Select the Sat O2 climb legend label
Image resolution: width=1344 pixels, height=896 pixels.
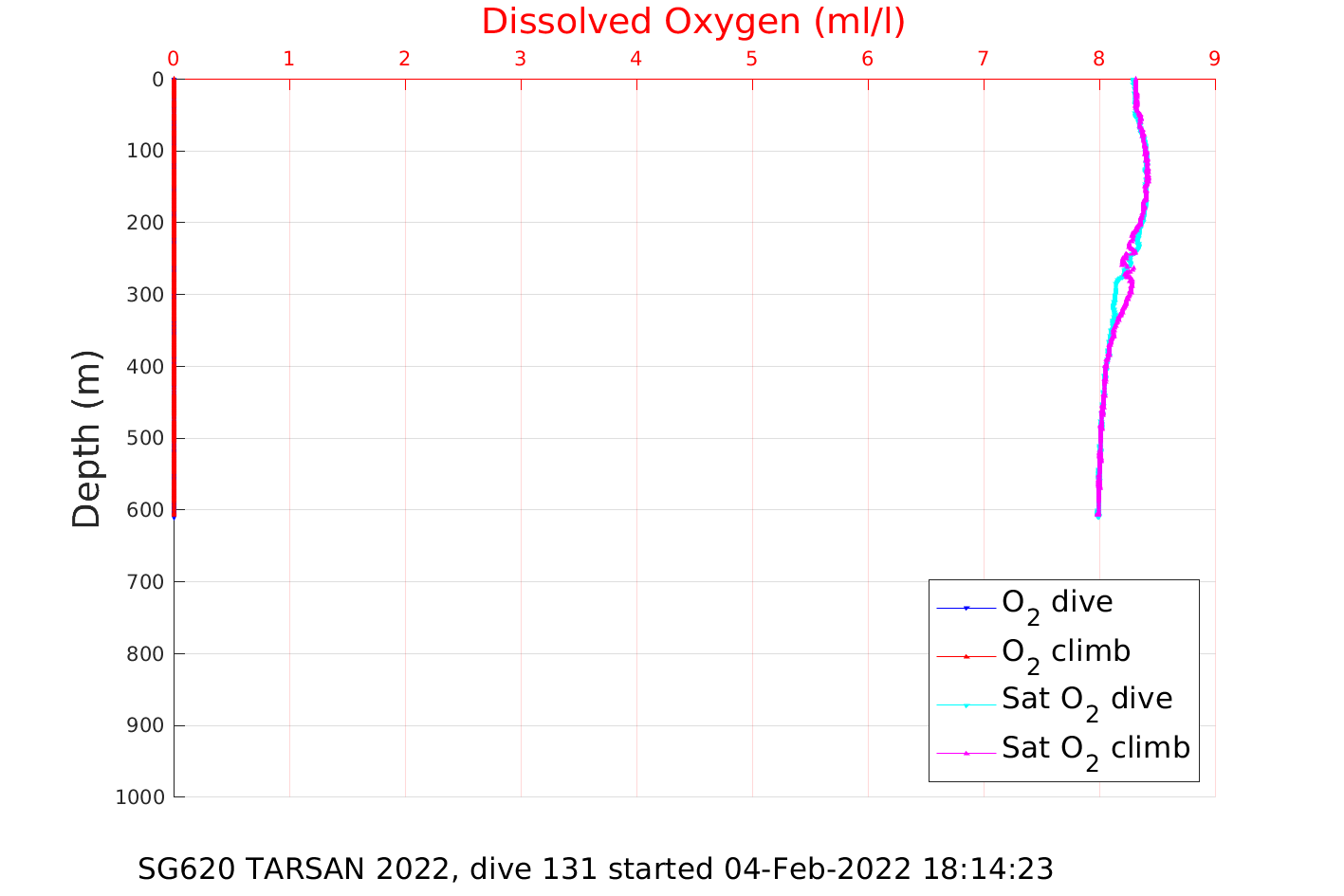1095,750
